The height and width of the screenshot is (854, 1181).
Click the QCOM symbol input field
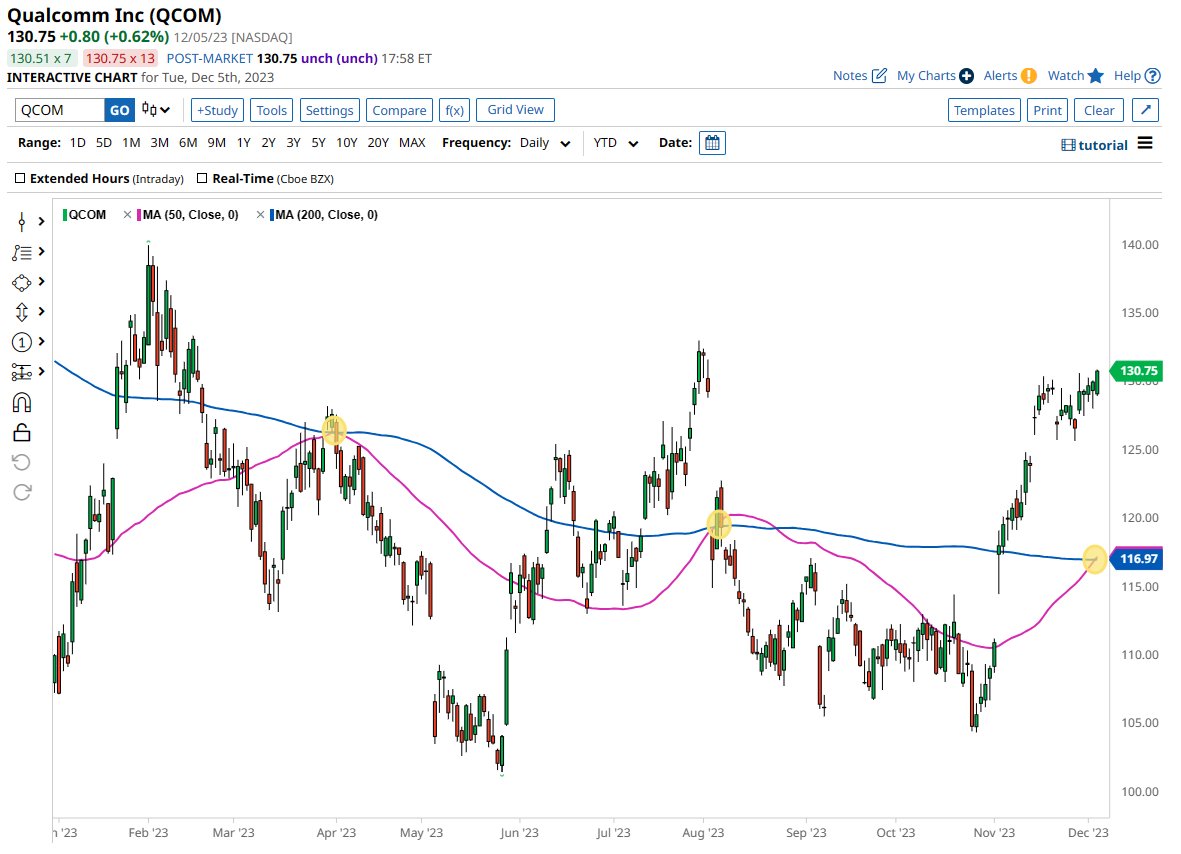tap(60, 110)
